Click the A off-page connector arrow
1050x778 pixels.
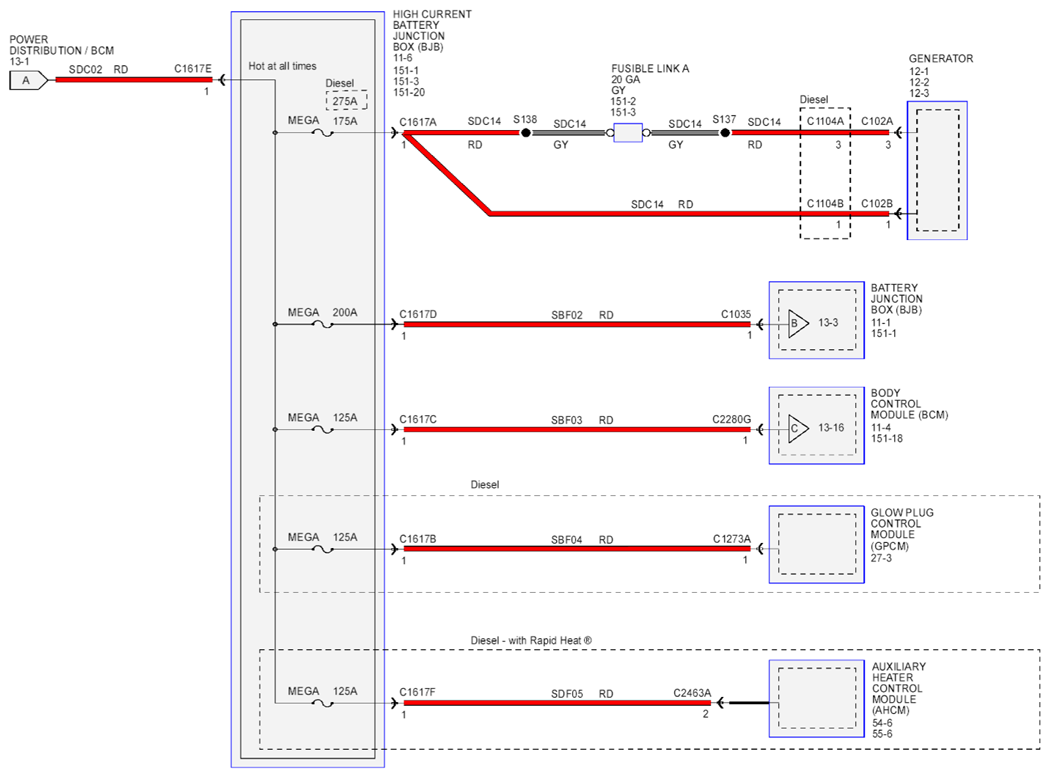(x=29, y=80)
